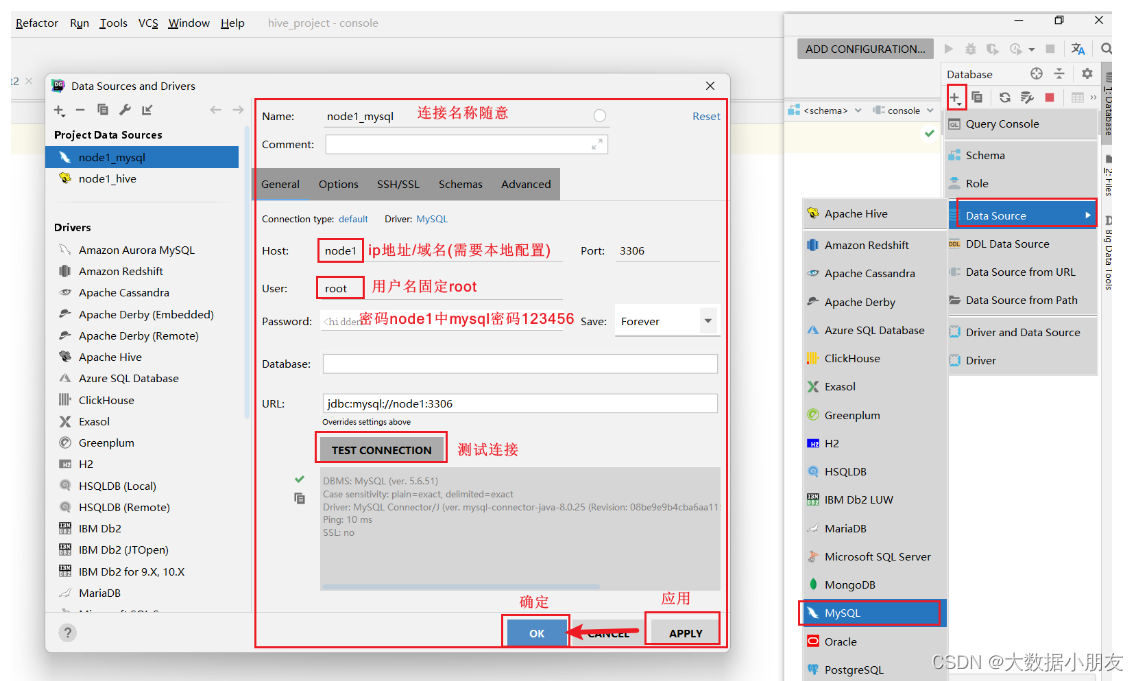Click the back arrow in the dialog toolbar
This screenshot has height=681, width=1139.
(215, 110)
